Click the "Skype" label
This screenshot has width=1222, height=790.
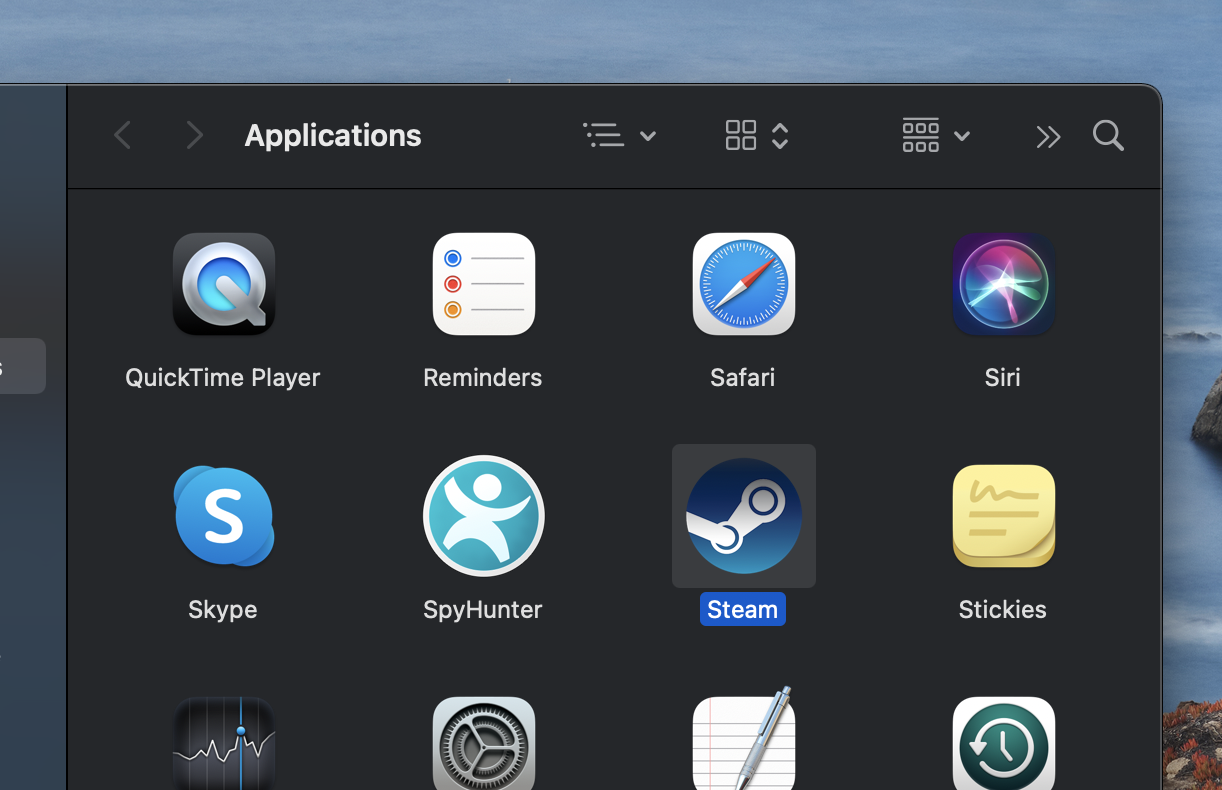tap(222, 609)
